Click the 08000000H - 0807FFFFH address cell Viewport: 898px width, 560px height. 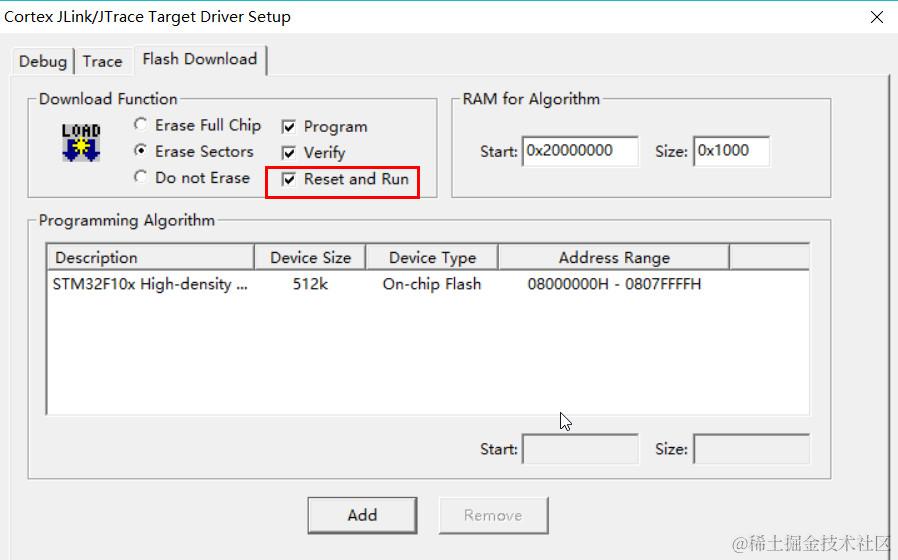click(x=614, y=284)
